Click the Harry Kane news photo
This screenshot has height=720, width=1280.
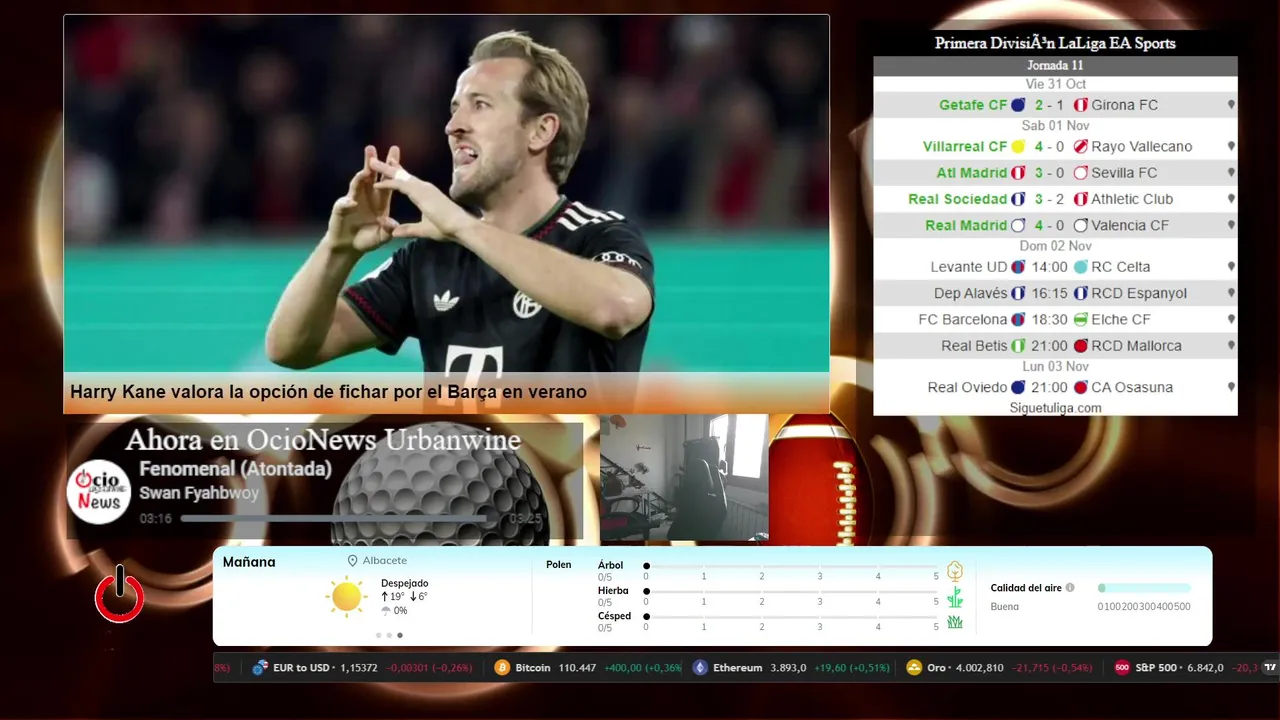pos(446,194)
